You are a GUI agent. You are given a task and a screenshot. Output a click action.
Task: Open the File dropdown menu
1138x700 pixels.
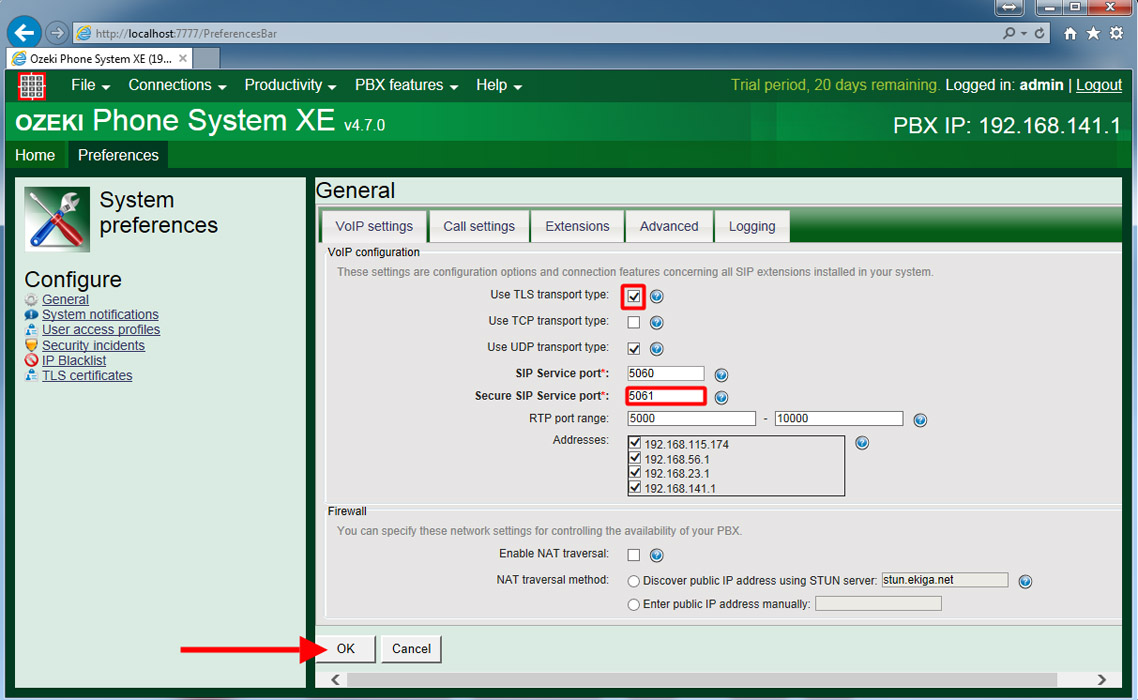(90, 85)
